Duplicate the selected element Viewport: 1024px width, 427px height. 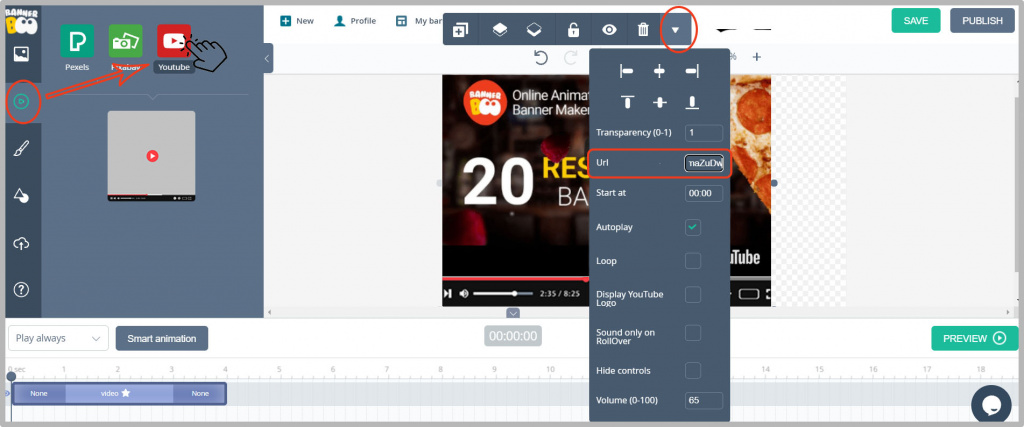pos(460,30)
